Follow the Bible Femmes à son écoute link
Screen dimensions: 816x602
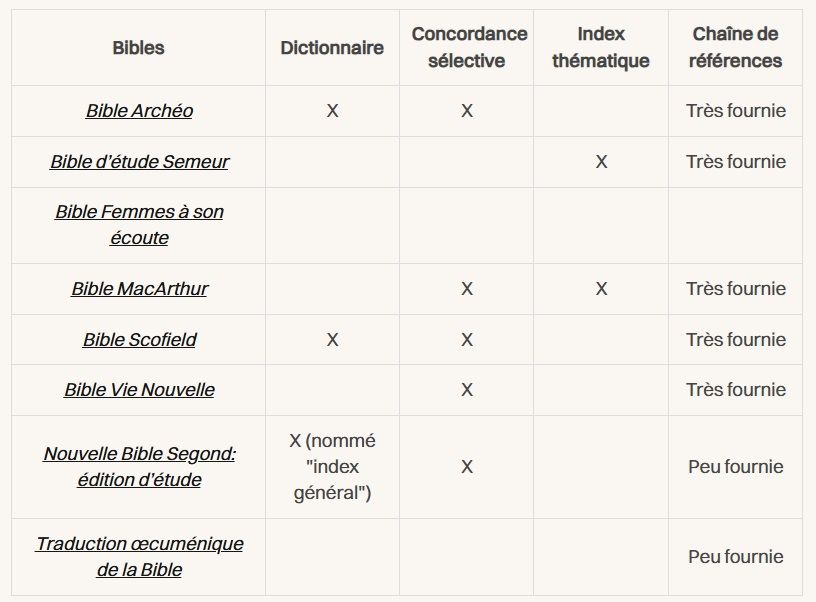tap(139, 225)
